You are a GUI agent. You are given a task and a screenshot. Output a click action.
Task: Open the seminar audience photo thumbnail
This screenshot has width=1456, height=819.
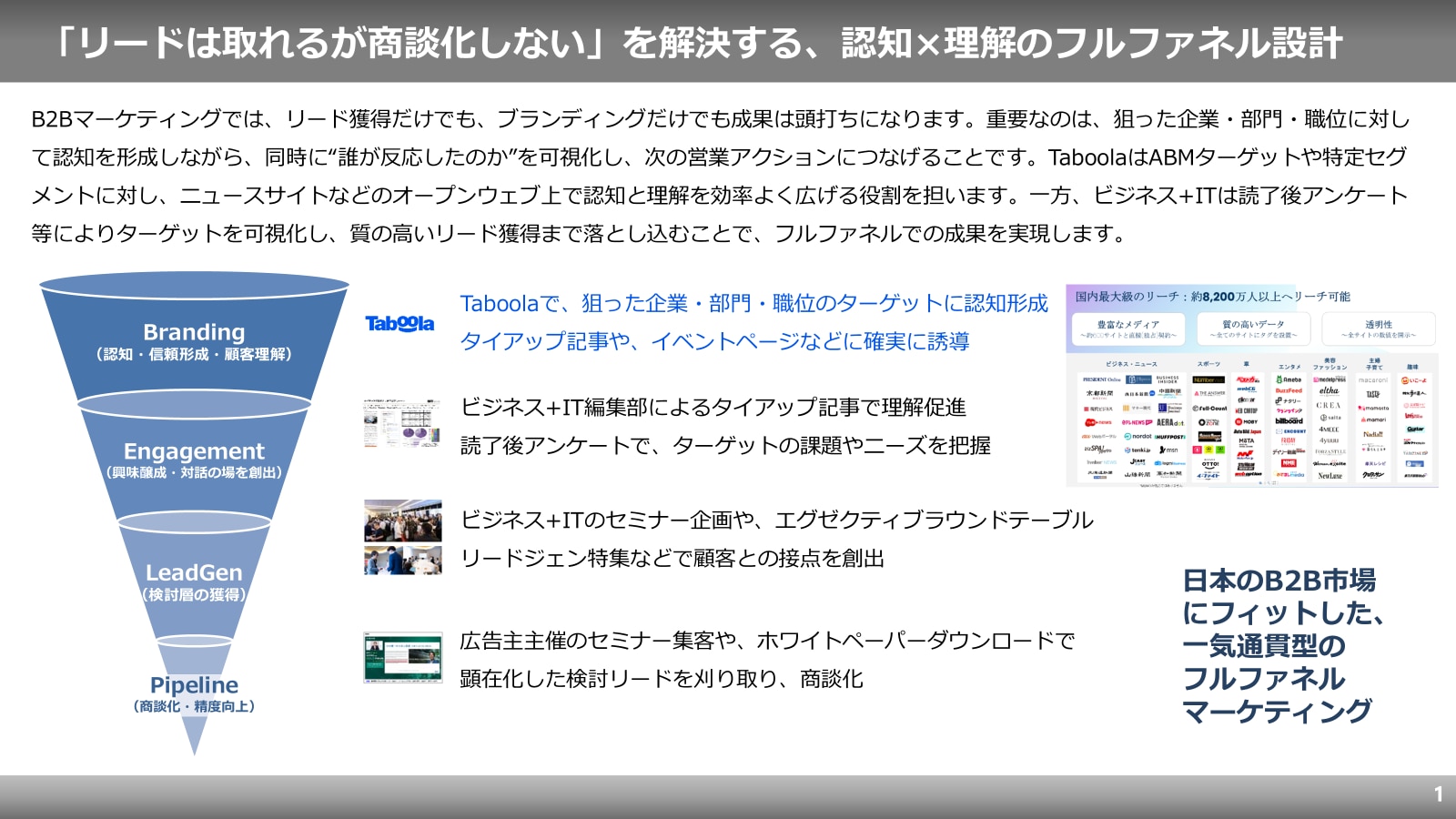pos(402,521)
